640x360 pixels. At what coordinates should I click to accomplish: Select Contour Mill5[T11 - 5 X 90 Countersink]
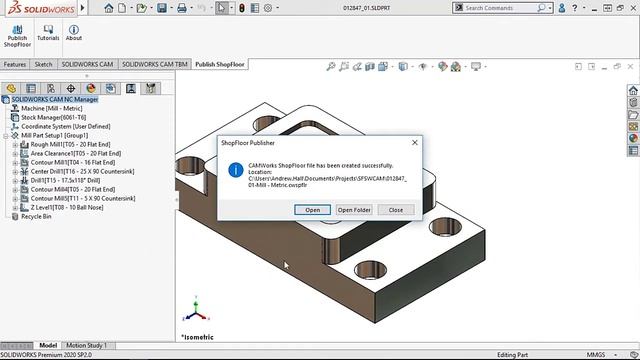point(83,198)
